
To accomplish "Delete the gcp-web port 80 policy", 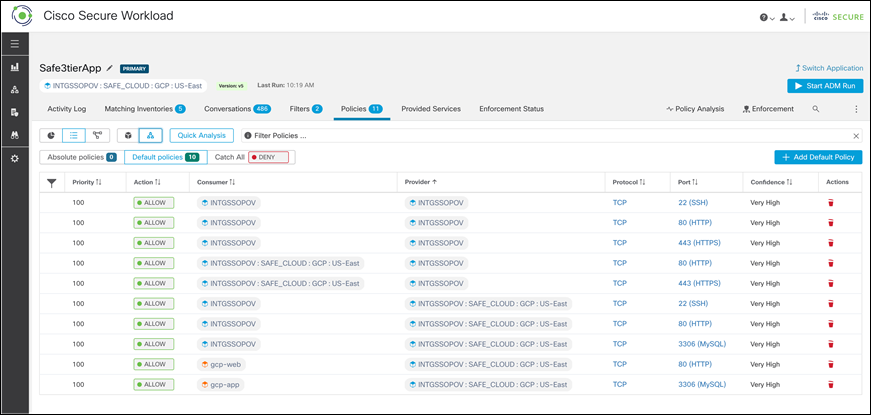I will 830,364.
